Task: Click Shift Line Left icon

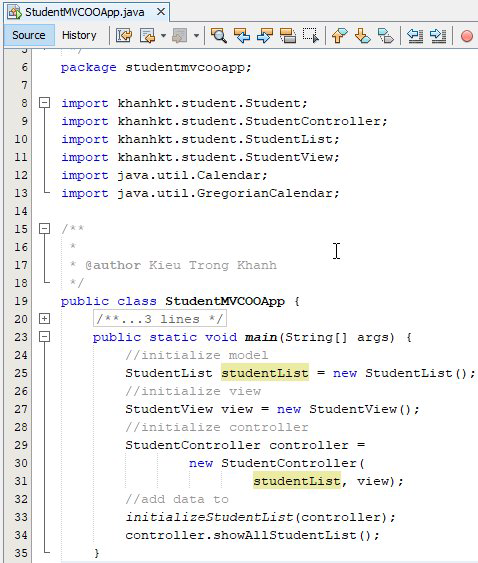Action: click(x=415, y=36)
